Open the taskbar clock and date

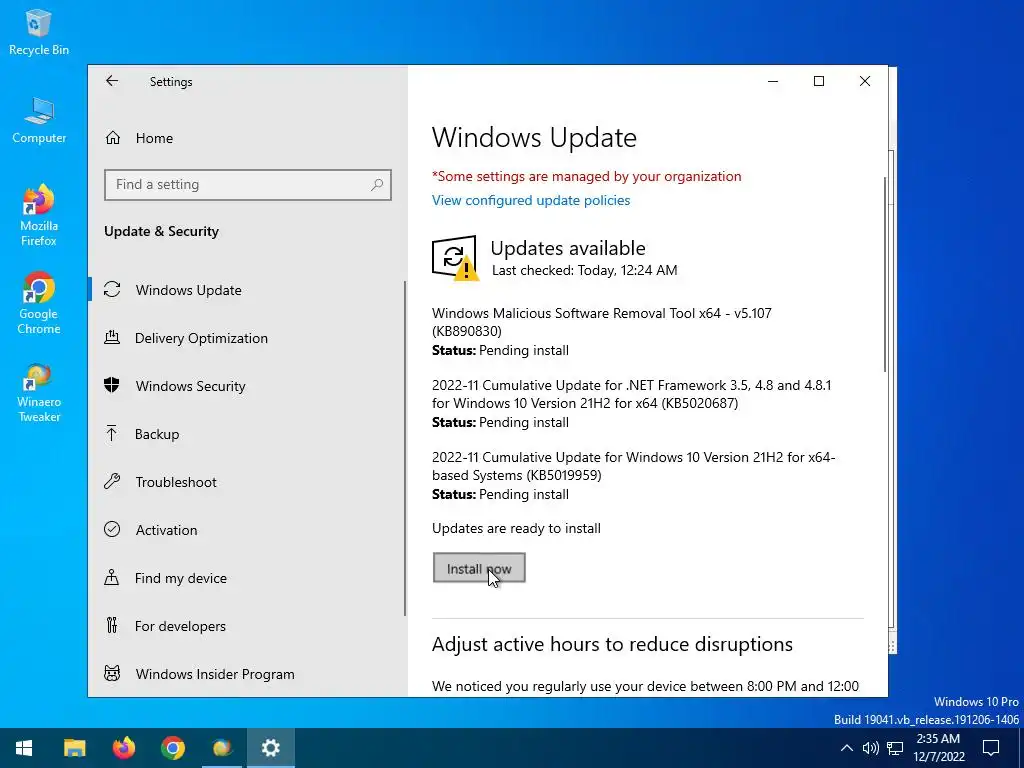pyautogui.click(x=938, y=748)
